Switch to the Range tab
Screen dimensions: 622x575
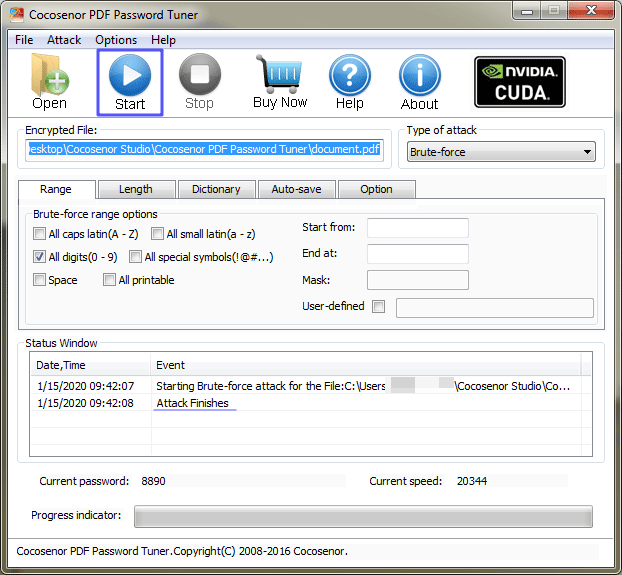coord(56,189)
